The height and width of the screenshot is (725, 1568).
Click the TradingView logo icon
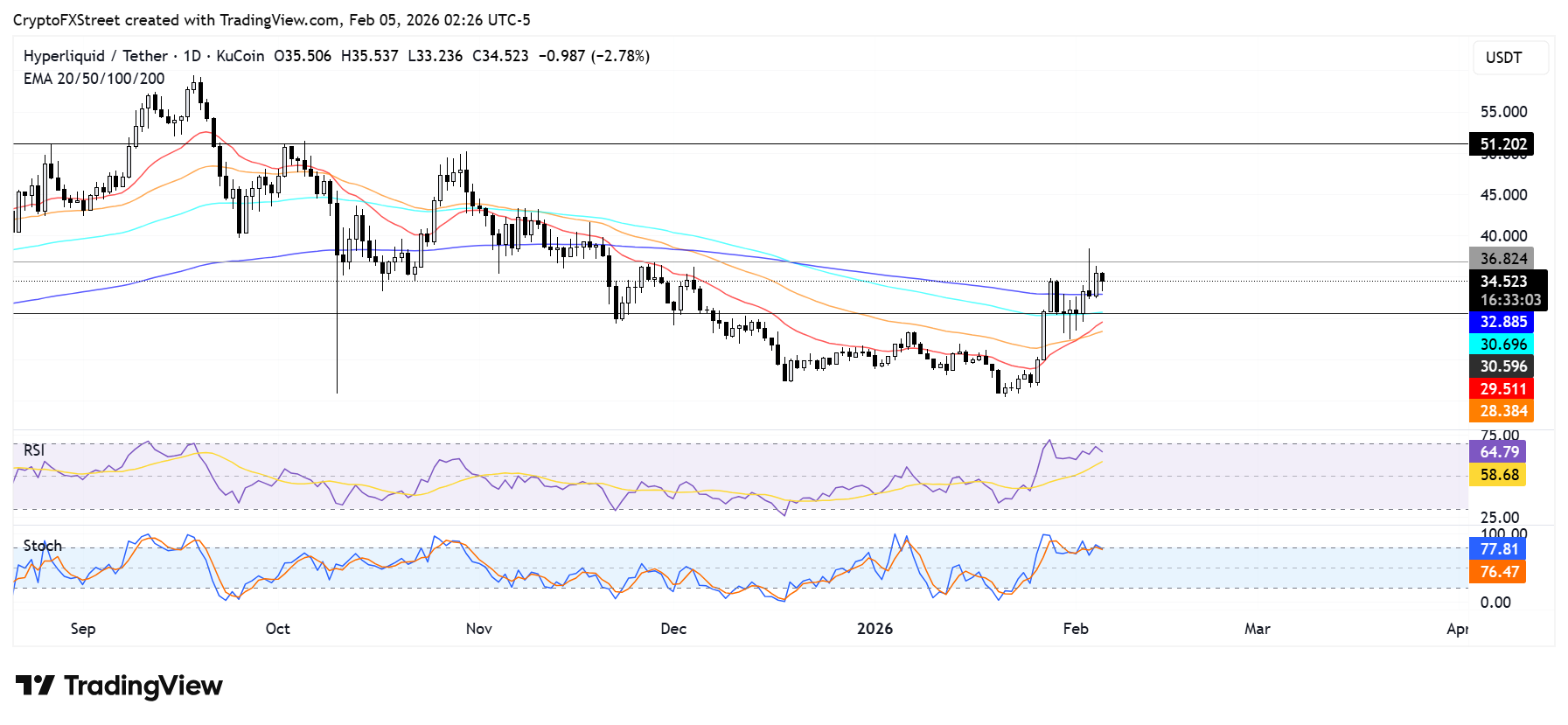click(35, 686)
